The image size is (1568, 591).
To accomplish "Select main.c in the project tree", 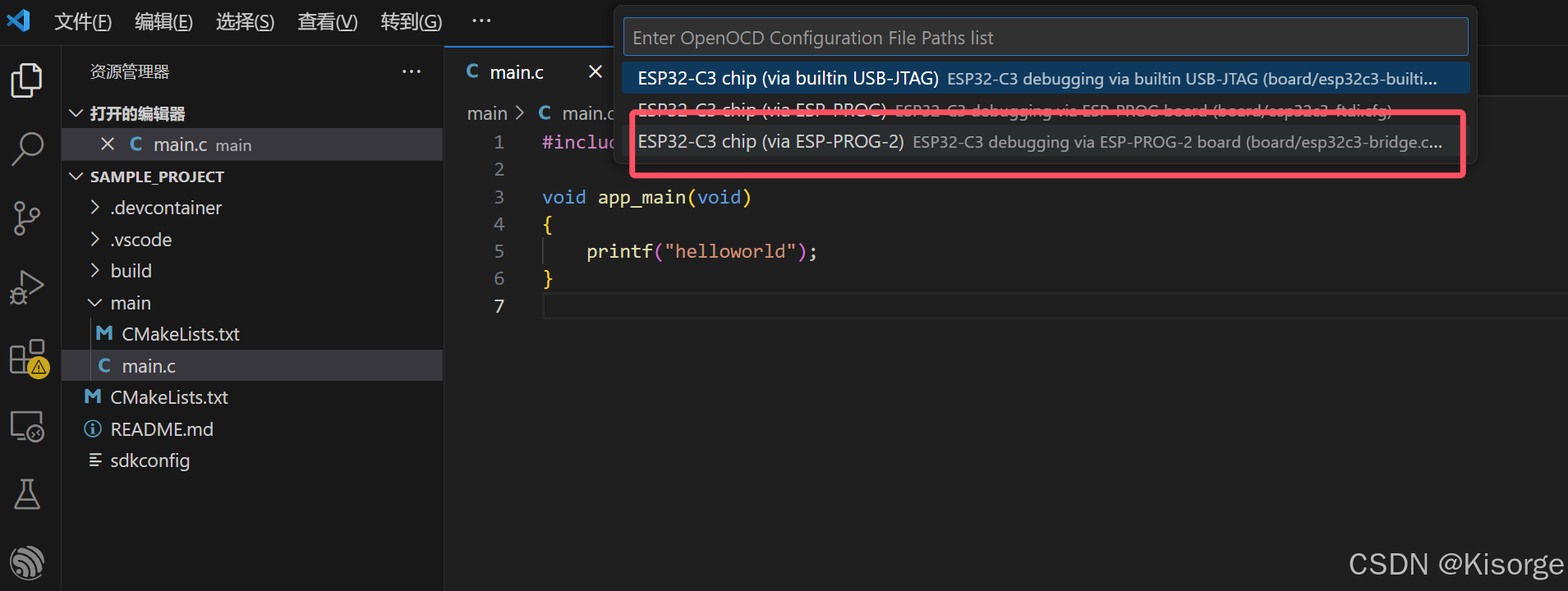I will tap(252, 366).
